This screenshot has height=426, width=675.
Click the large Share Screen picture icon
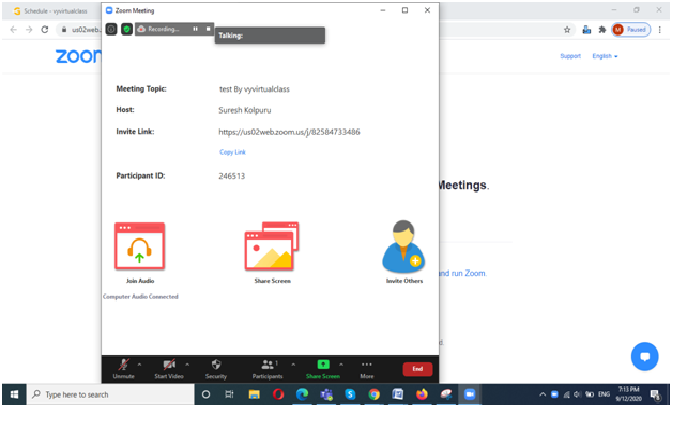(272, 247)
